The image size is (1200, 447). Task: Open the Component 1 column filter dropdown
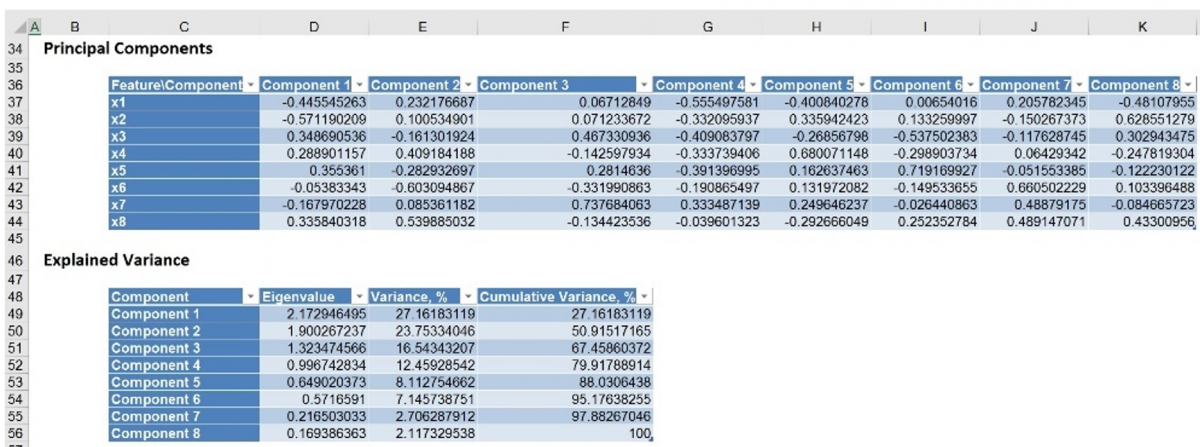360,85
